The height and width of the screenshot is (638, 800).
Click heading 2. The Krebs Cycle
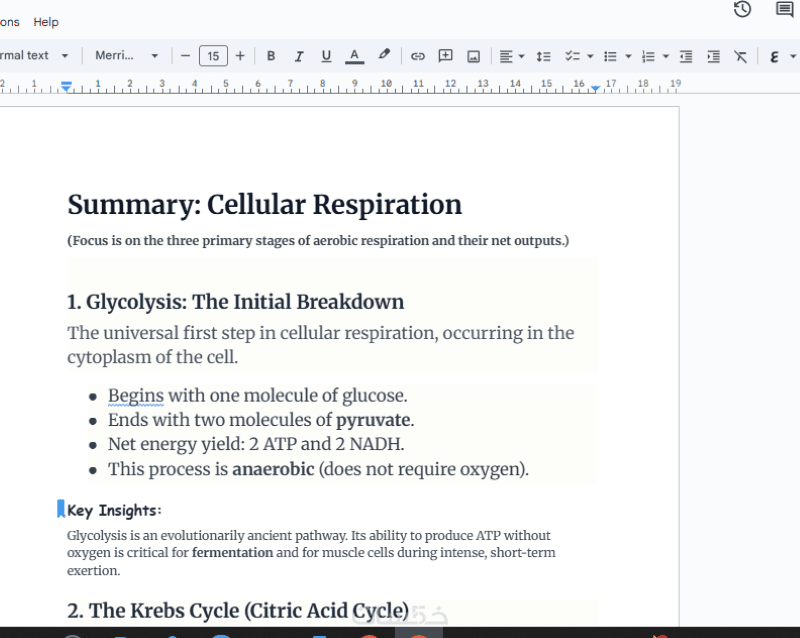(238, 610)
